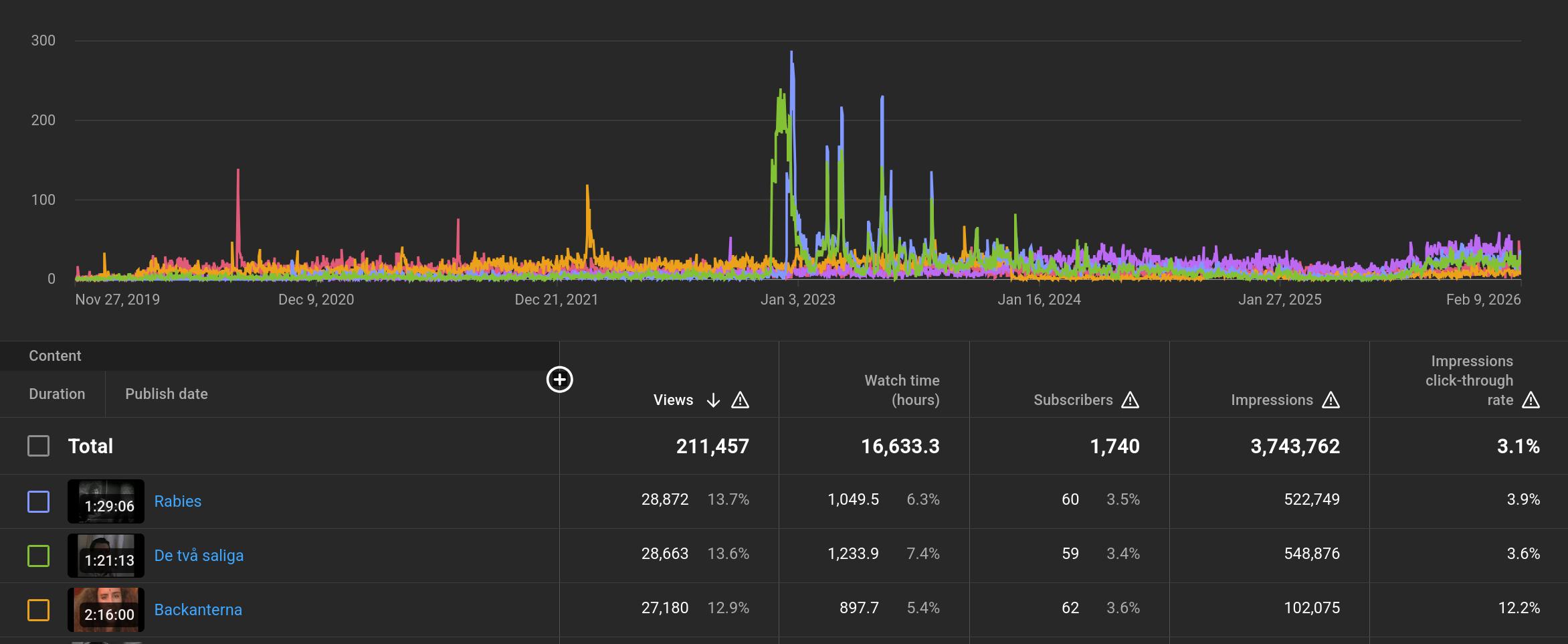This screenshot has width=1568, height=644.
Task: Toggle the green checkbox for De två saliga
Action: click(38, 556)
